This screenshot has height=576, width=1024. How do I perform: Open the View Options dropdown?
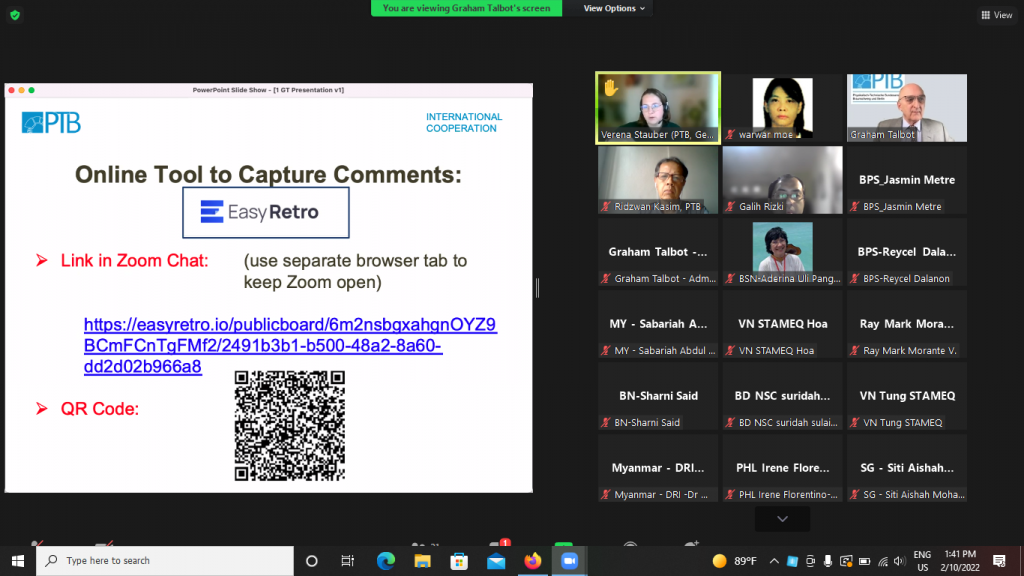tap(614, 8)
